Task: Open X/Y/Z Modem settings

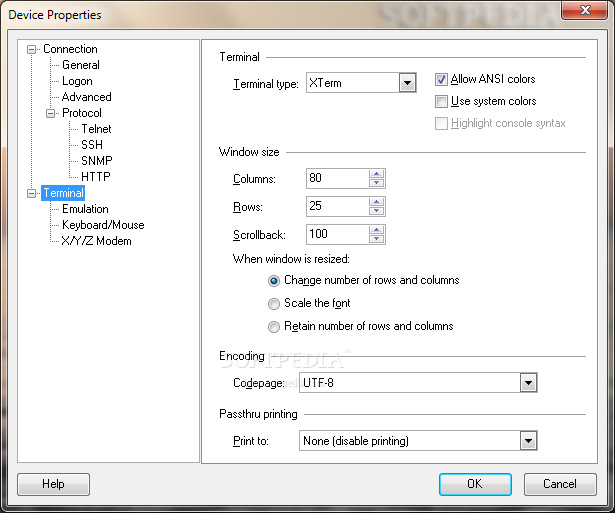Action: [x=96, y=241]
